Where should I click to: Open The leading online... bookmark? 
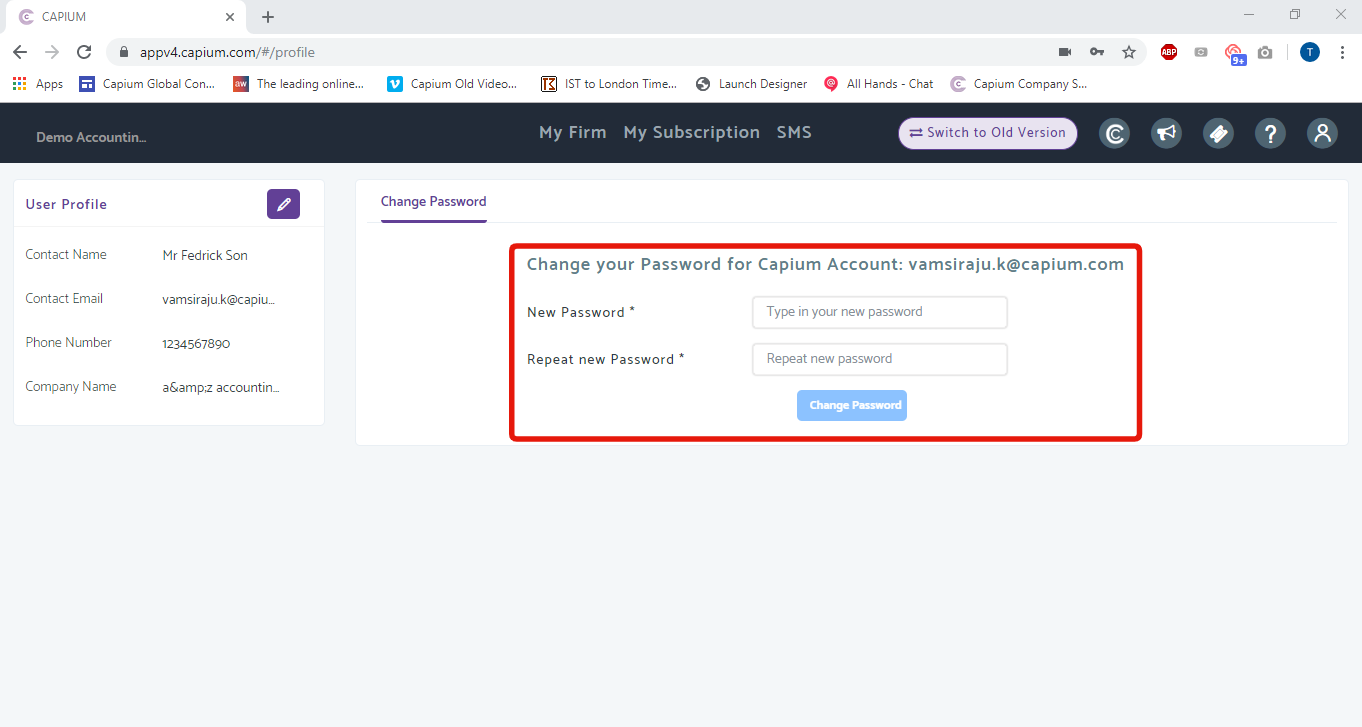[x=299, y=84]
